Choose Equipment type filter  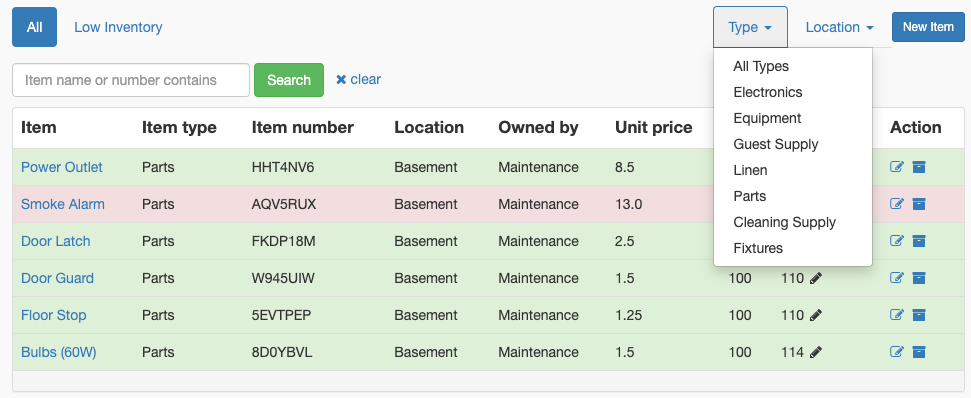click(767, 118)
